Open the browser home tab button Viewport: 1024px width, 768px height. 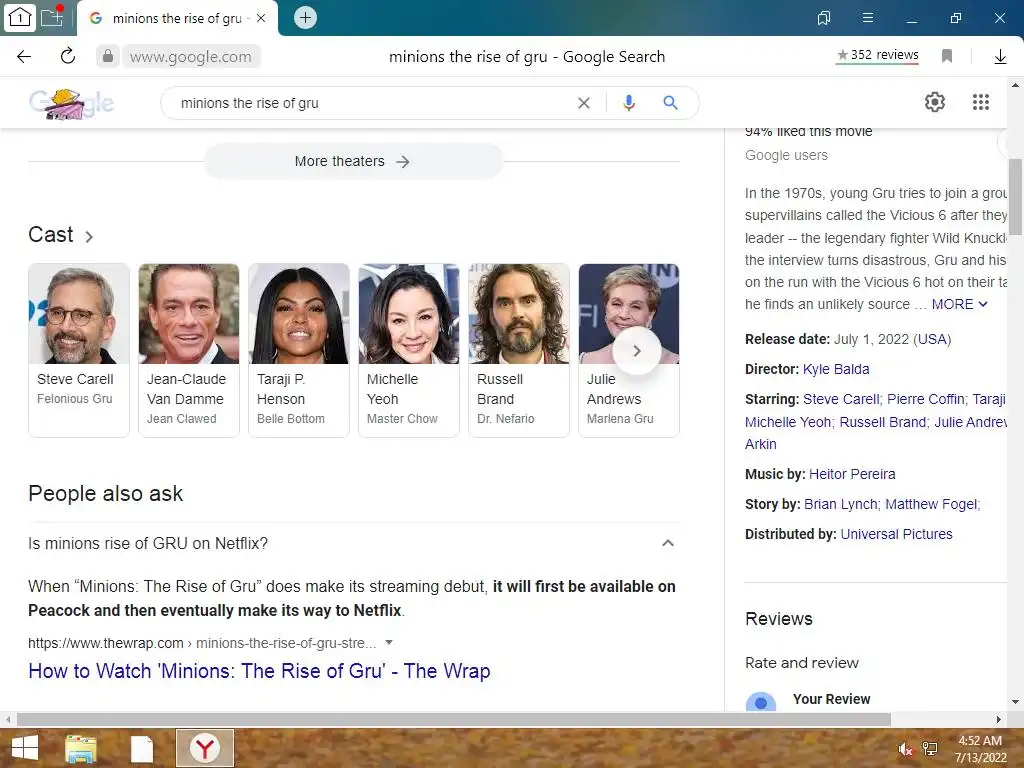[20, 18]
